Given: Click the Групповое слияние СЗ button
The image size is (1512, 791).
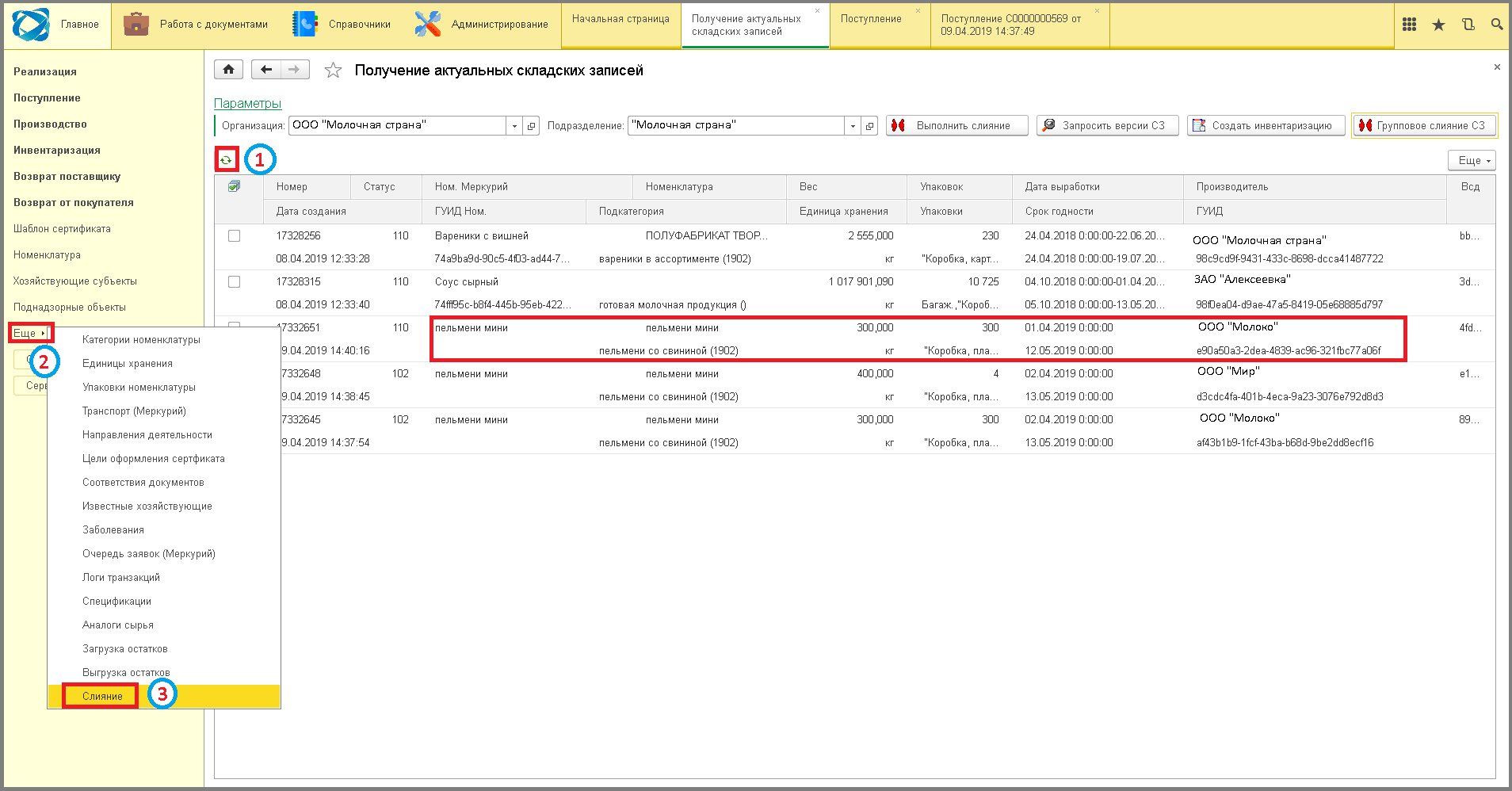Looking at the screenshot, I should point(1425,125).
